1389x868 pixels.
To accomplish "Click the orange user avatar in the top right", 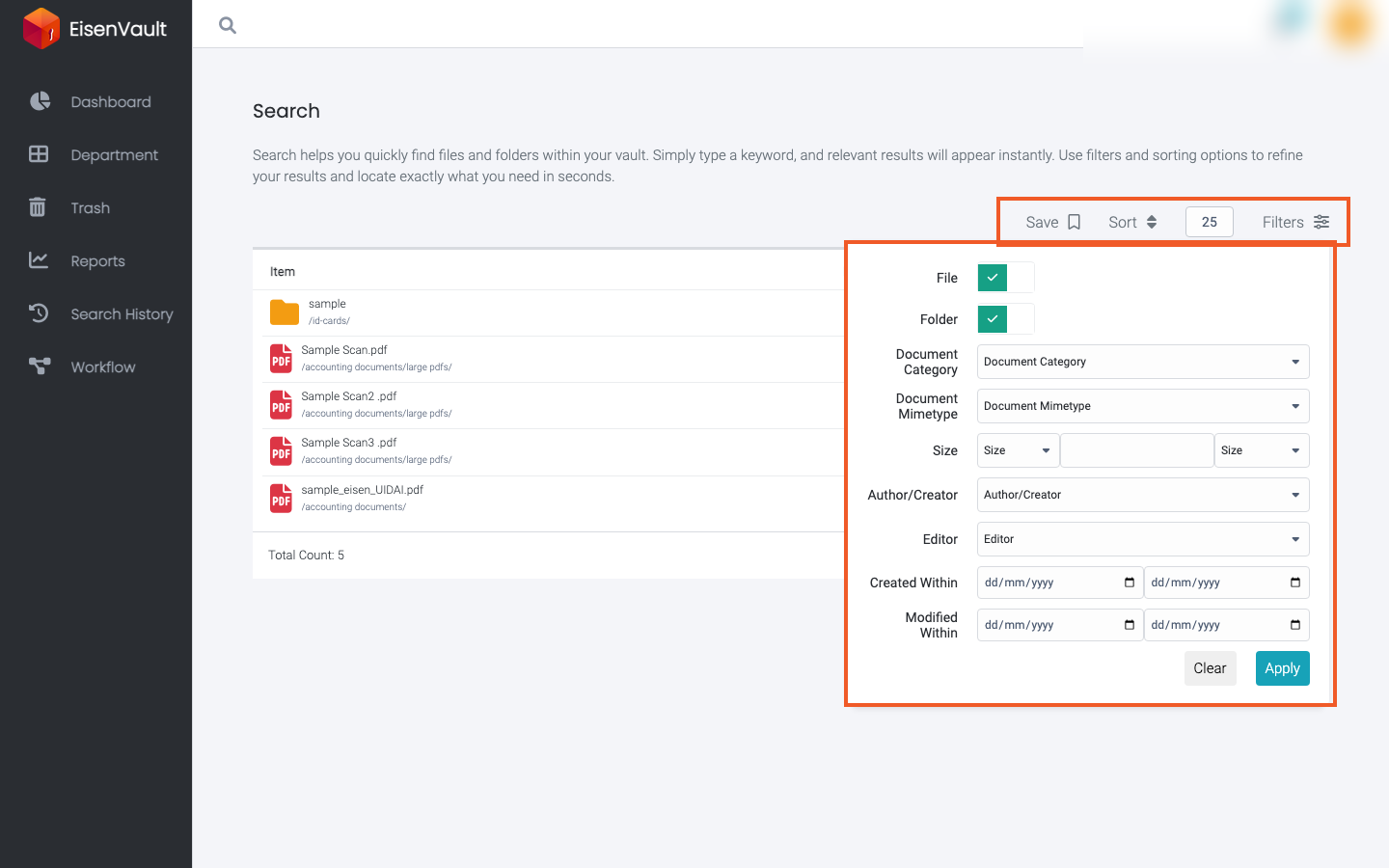I will tap(1349, 25).
